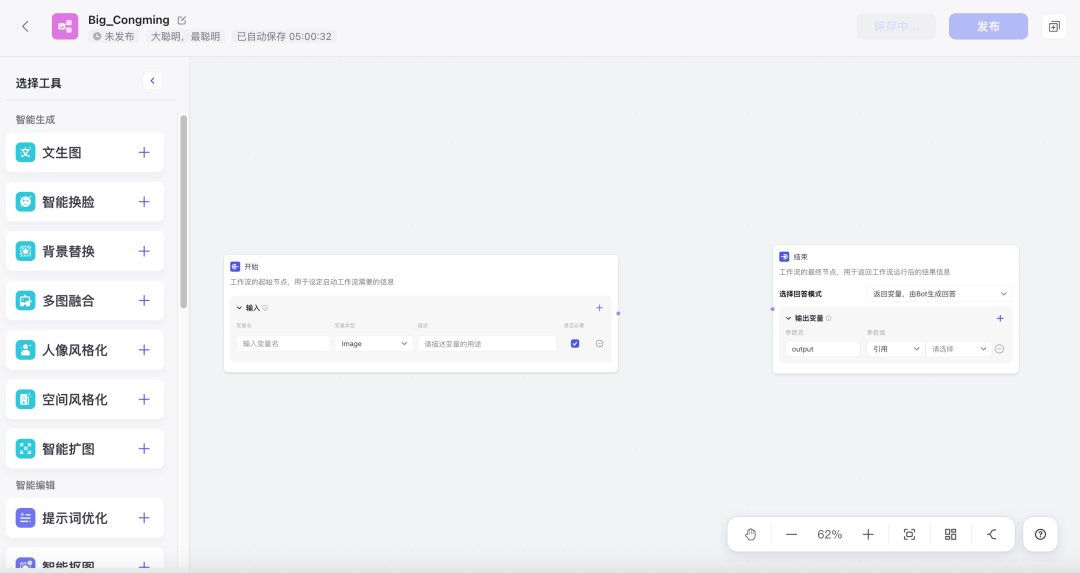Screen dimensions: 1080x573
Task: Add the 背景替换 node
Action: click(x=144, y=251)
